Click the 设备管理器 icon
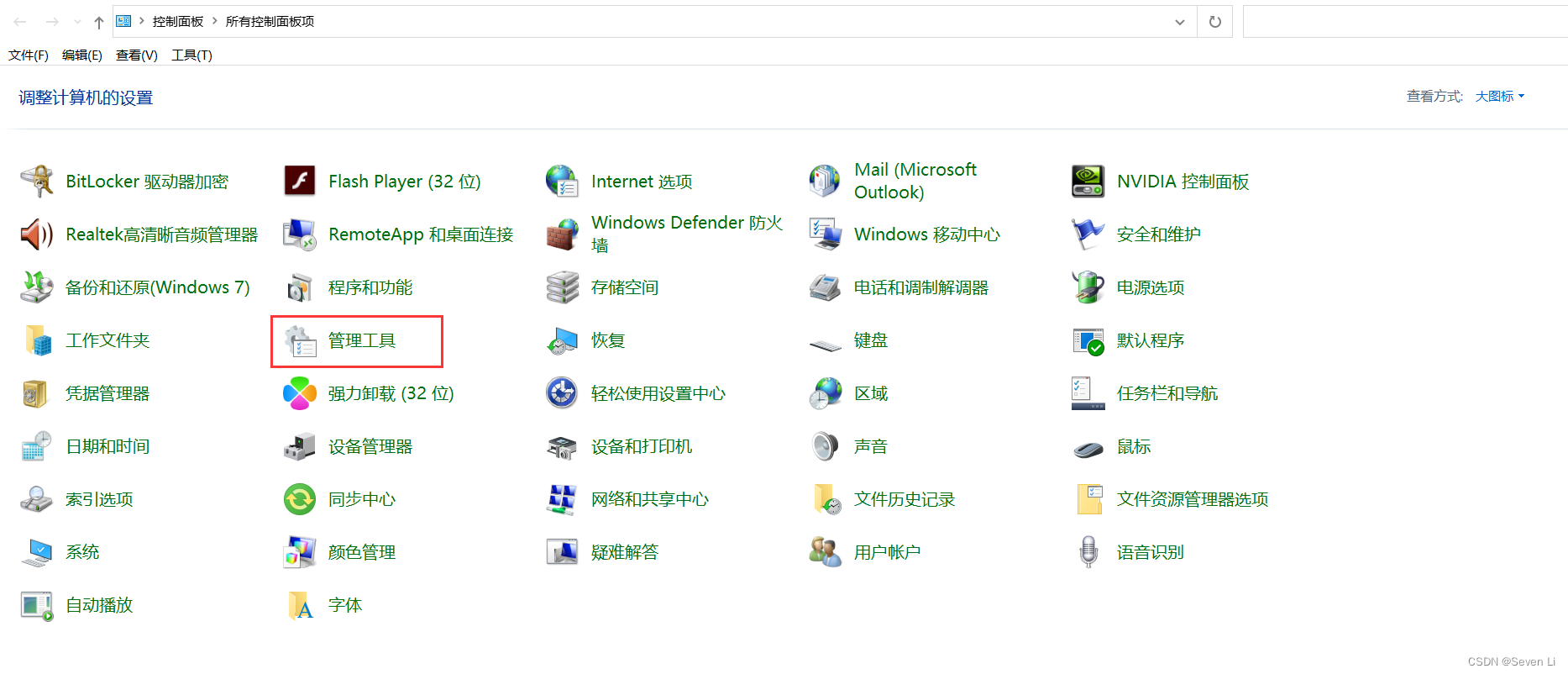The height and width of the screenshot is (674, 1568). (300, 445)
